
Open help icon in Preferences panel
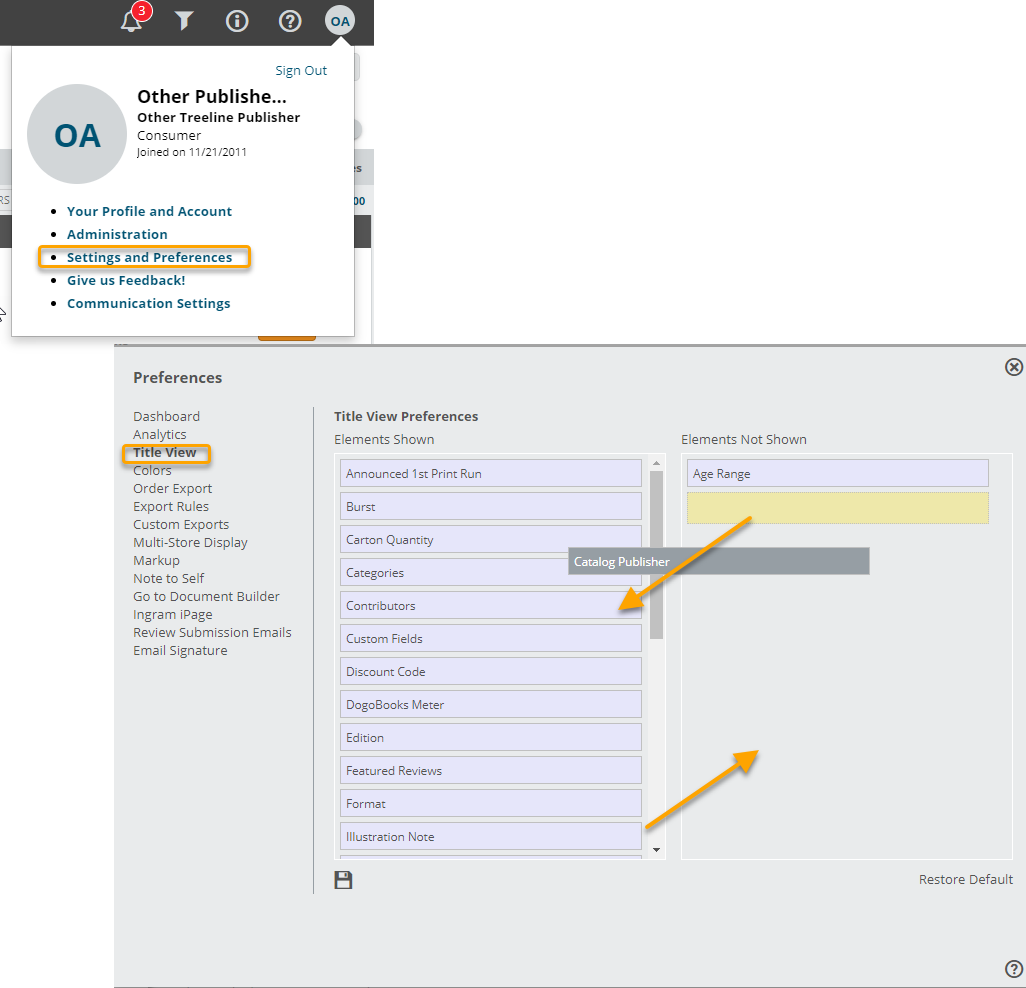tap(1014, 969)
